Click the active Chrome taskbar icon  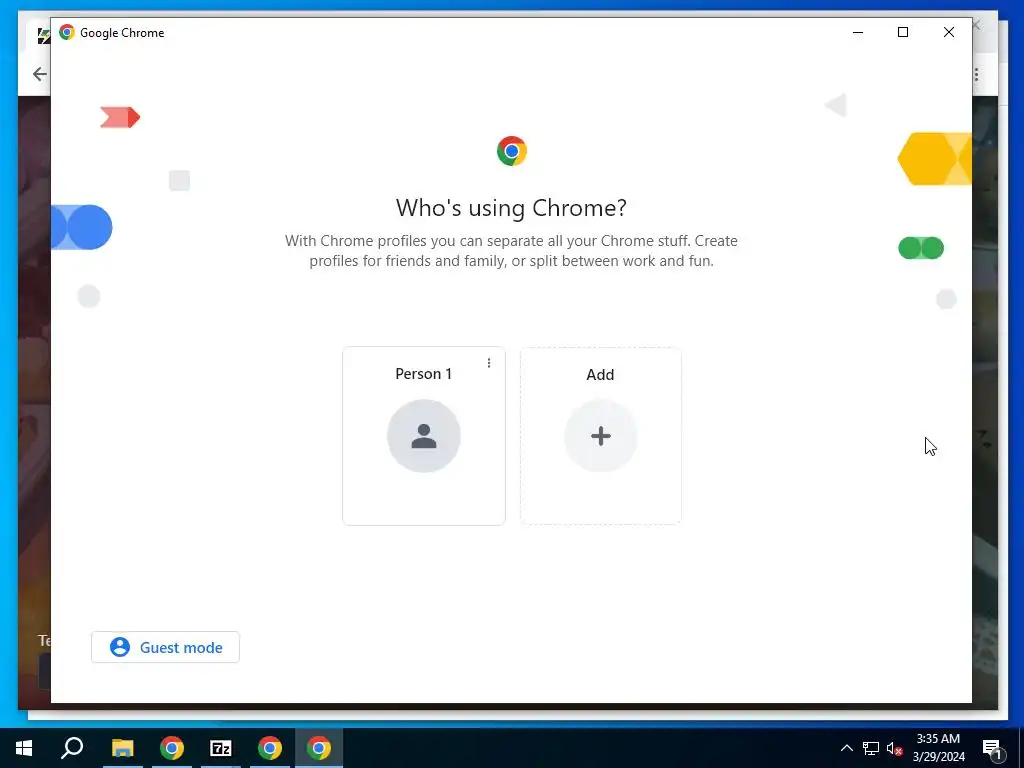pos(319,748)
